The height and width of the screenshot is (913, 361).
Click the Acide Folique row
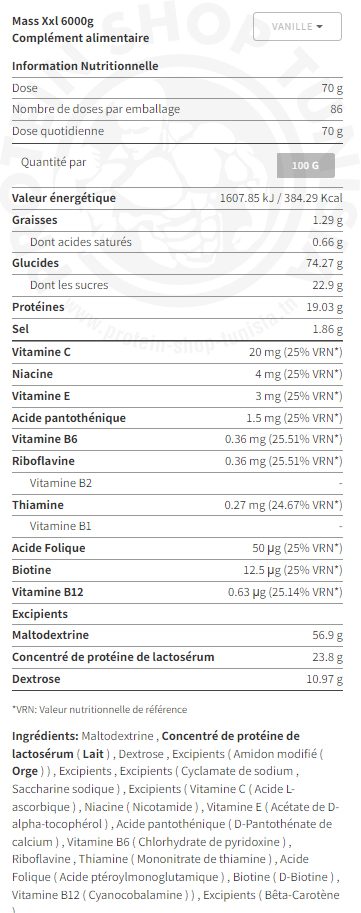pyautogui.click(x=177, y=548)
